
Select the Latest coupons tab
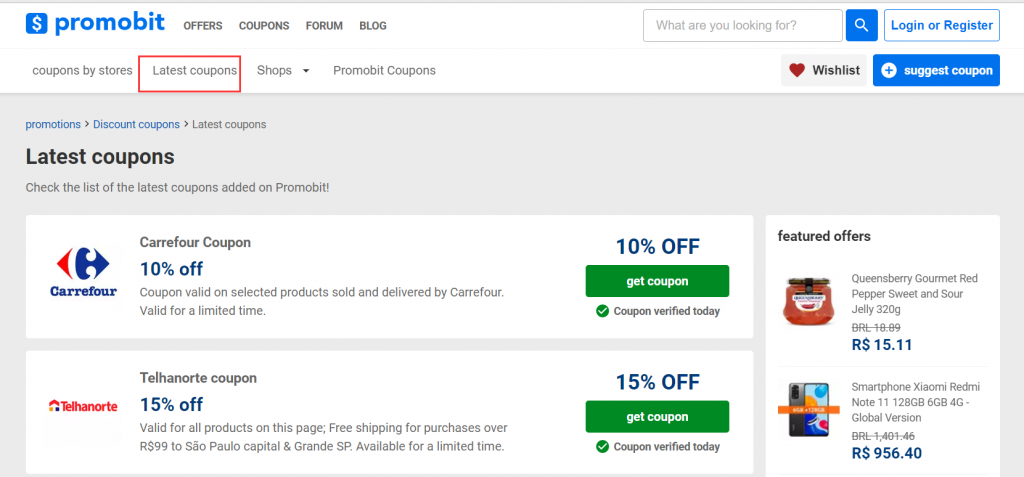(x=195, y=71)
